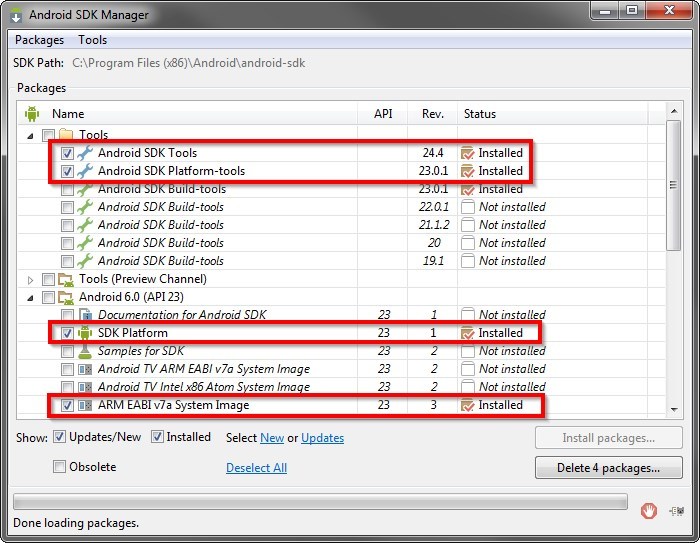700x543 pixels.
Task: Click the progress bar at the bottom
Action: pyautogui.click(x=320, y=501)
